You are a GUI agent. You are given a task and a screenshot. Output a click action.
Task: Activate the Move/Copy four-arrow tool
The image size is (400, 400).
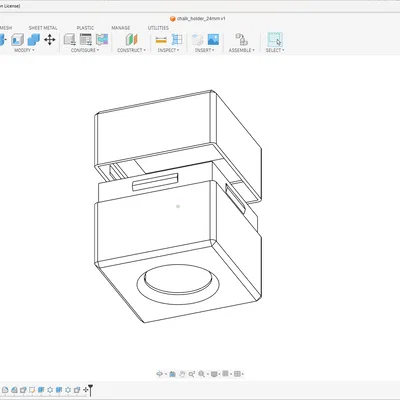tap(50, 40)
